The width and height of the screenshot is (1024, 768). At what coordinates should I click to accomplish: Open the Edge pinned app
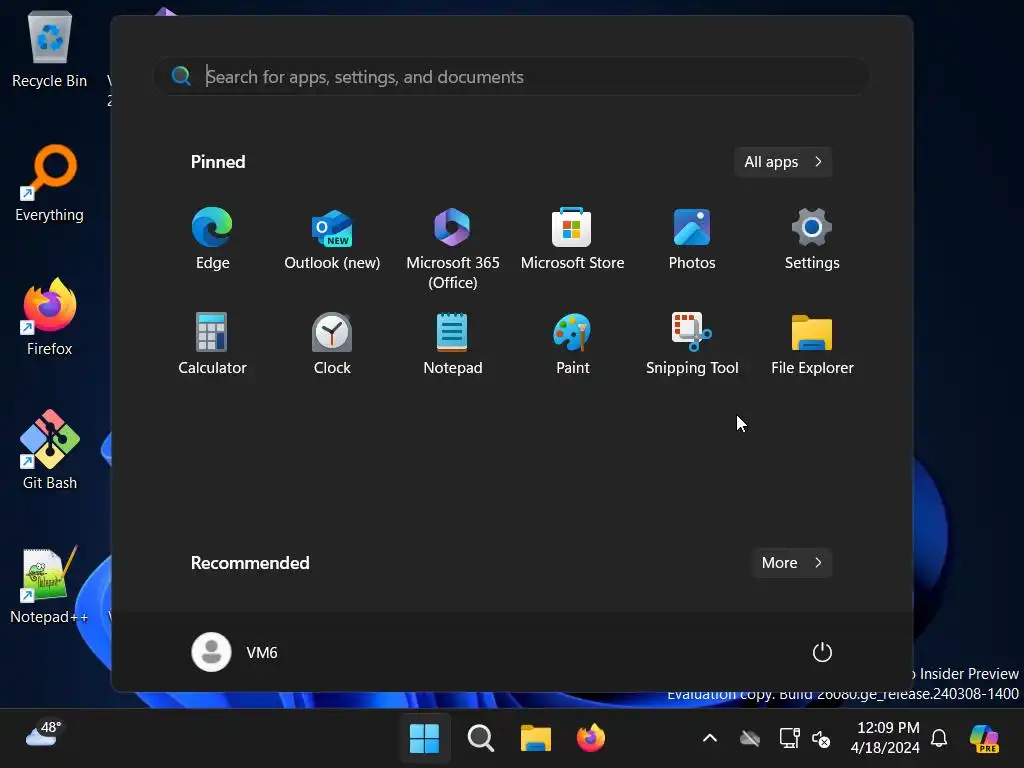tap(212, 239)
